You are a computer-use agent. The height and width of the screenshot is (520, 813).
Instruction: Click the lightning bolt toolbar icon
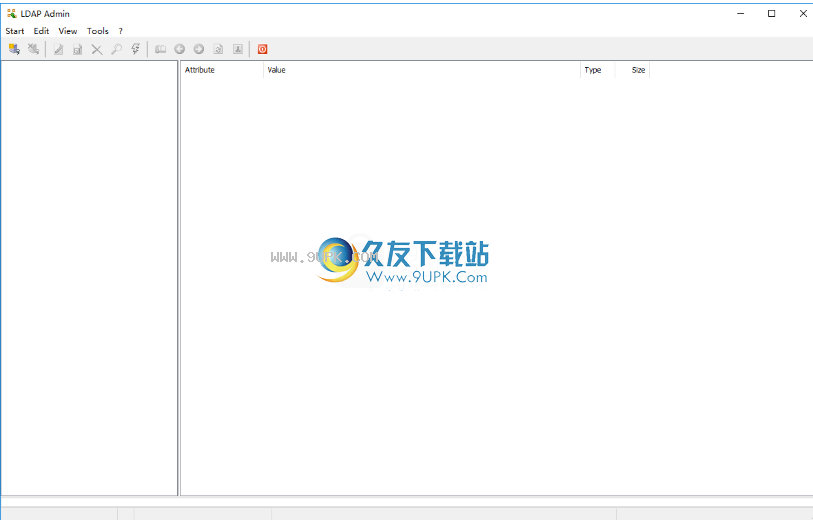135,49
